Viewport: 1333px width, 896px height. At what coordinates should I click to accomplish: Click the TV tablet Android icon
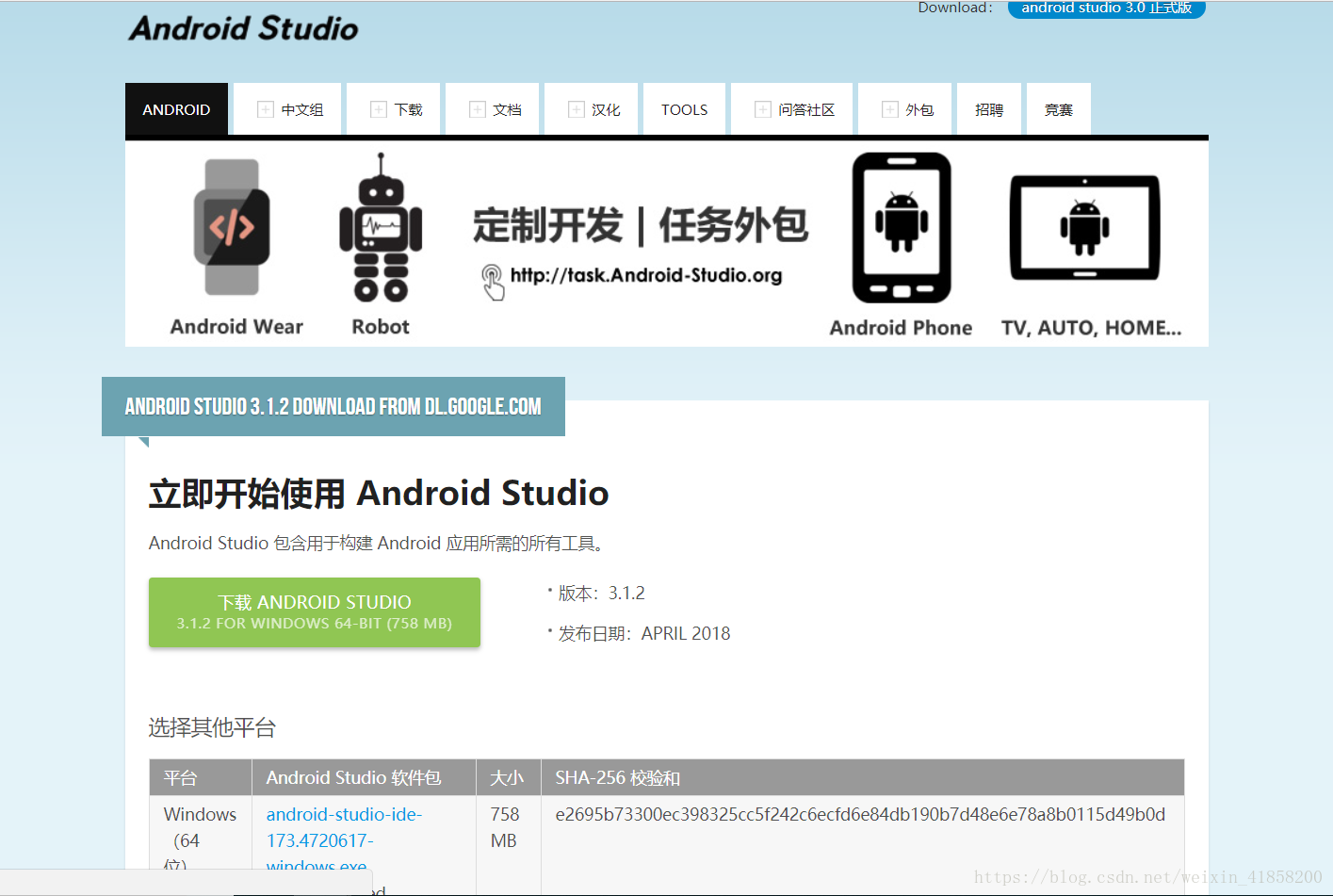coord(1084,228)
